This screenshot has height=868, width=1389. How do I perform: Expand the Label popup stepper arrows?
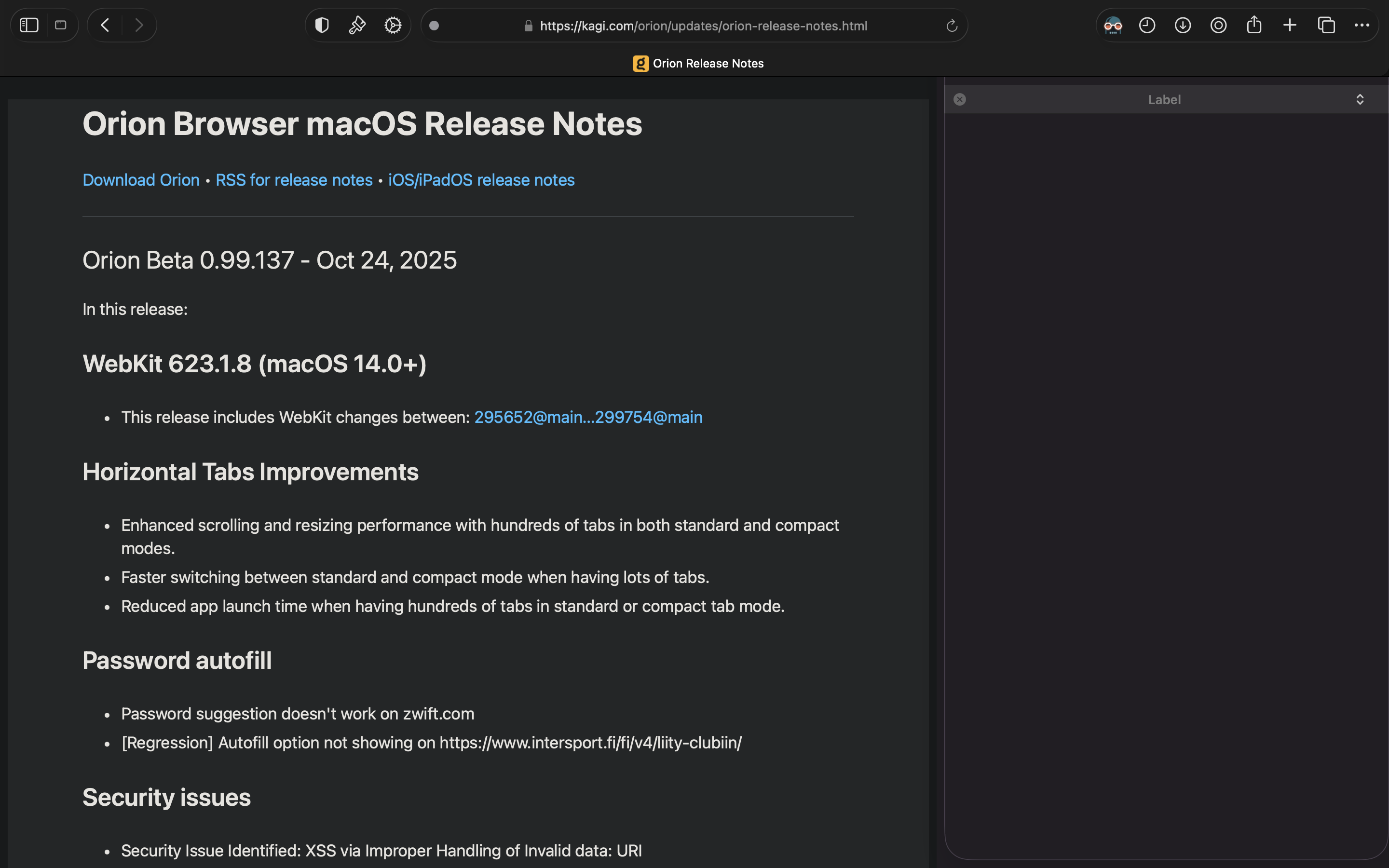coord(1360,99)
